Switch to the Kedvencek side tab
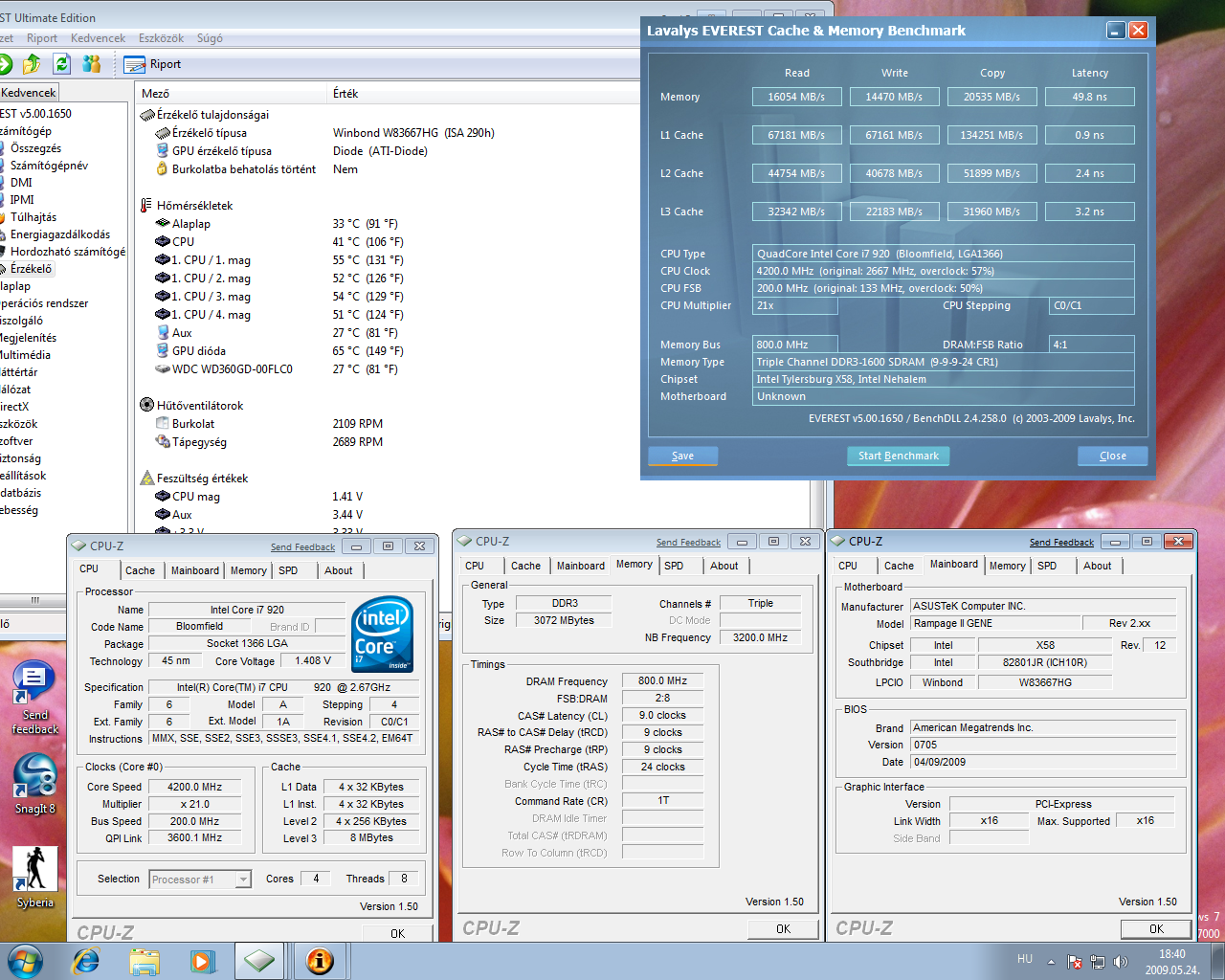The height and width of the screenshot is (980, 1225). (29, 93)
